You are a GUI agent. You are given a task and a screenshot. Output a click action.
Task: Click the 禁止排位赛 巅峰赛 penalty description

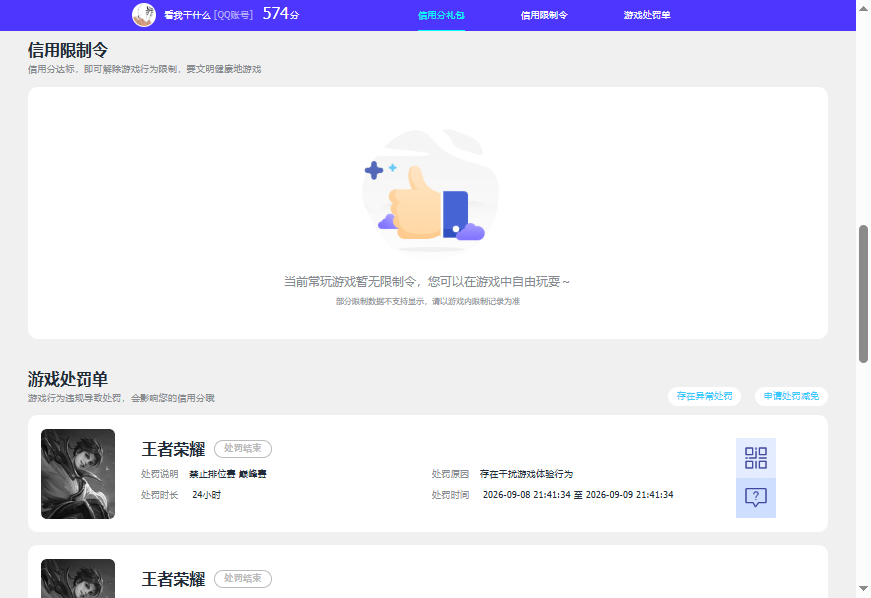point(228,474)
